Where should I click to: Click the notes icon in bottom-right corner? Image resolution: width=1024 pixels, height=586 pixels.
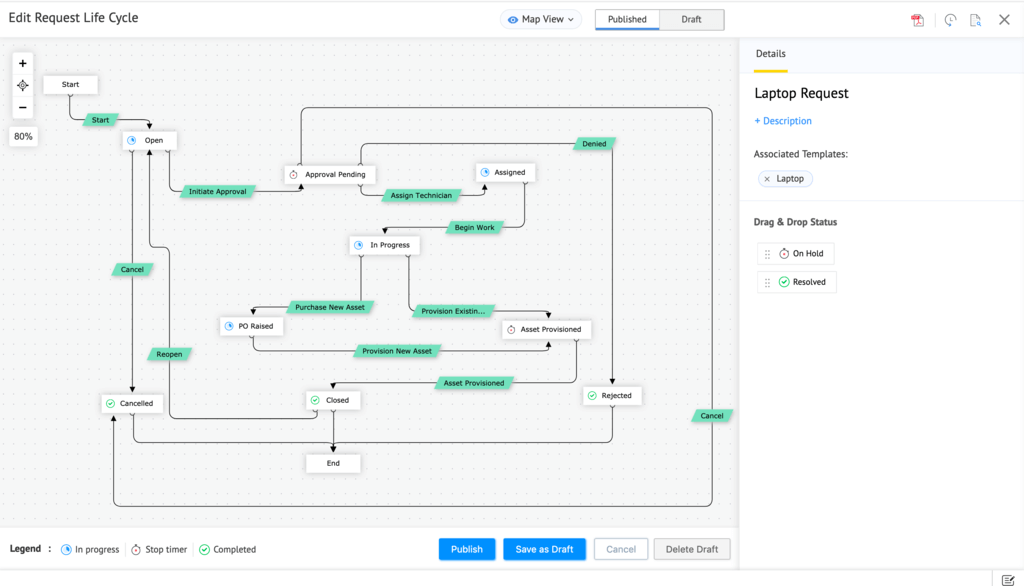1008,580
